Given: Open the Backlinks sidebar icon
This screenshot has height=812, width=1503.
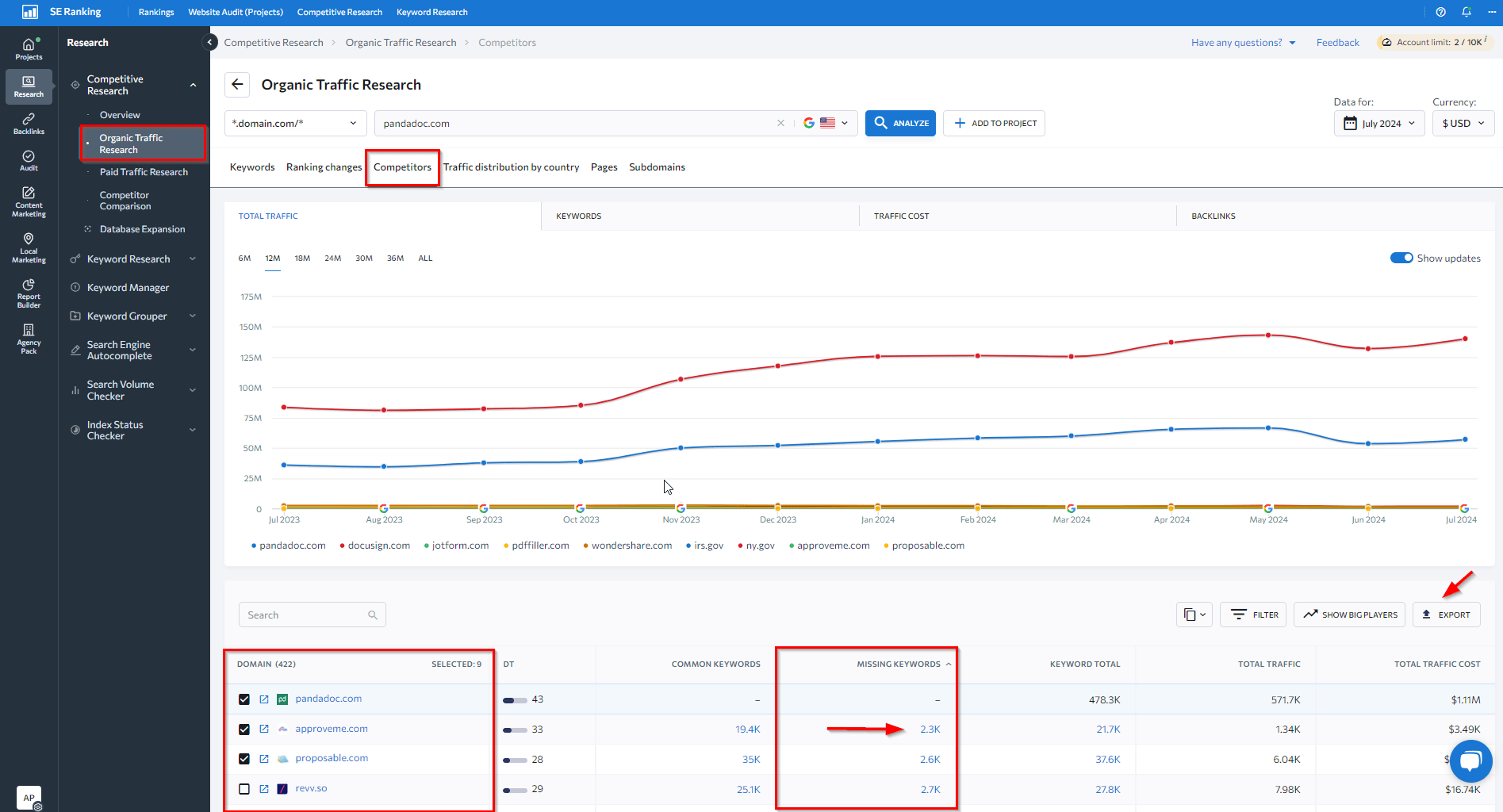Looking at the screenshot, I should point(29,124).
